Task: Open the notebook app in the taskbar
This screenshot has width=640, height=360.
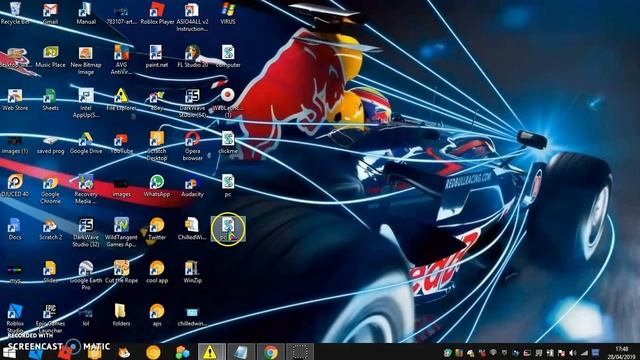Action: pos(240,352)
